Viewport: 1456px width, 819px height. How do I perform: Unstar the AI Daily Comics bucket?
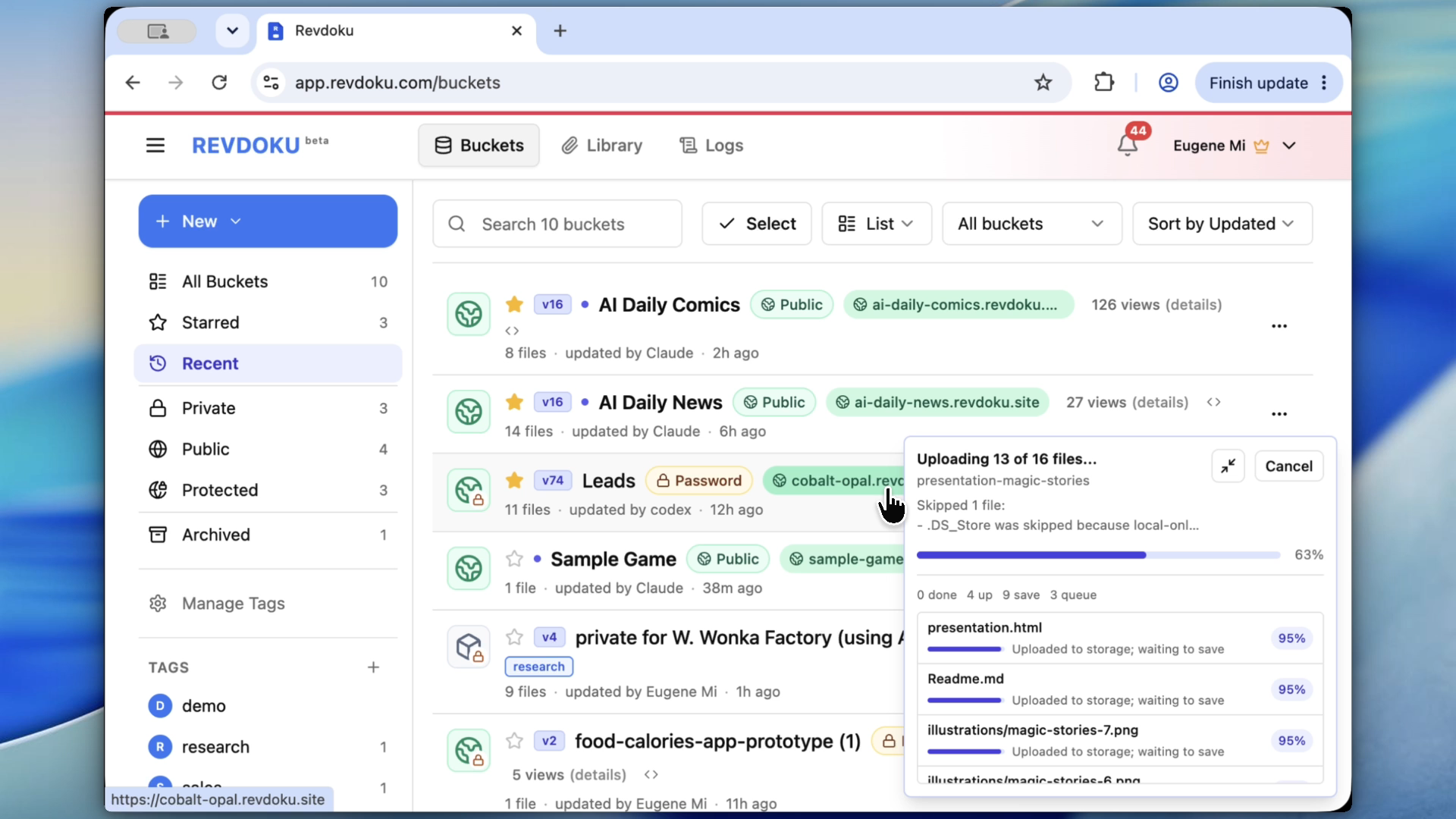pos(514,304)
